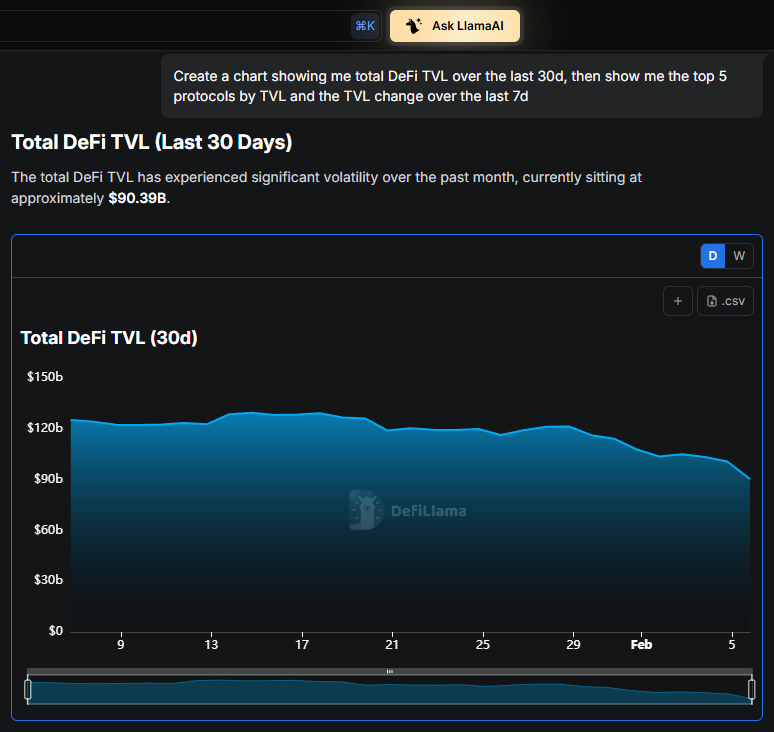Viewport: 774px width, 732px height.
Task: Click the 'Total DeFi TVL (30d)' chart title
Action: 109,338
